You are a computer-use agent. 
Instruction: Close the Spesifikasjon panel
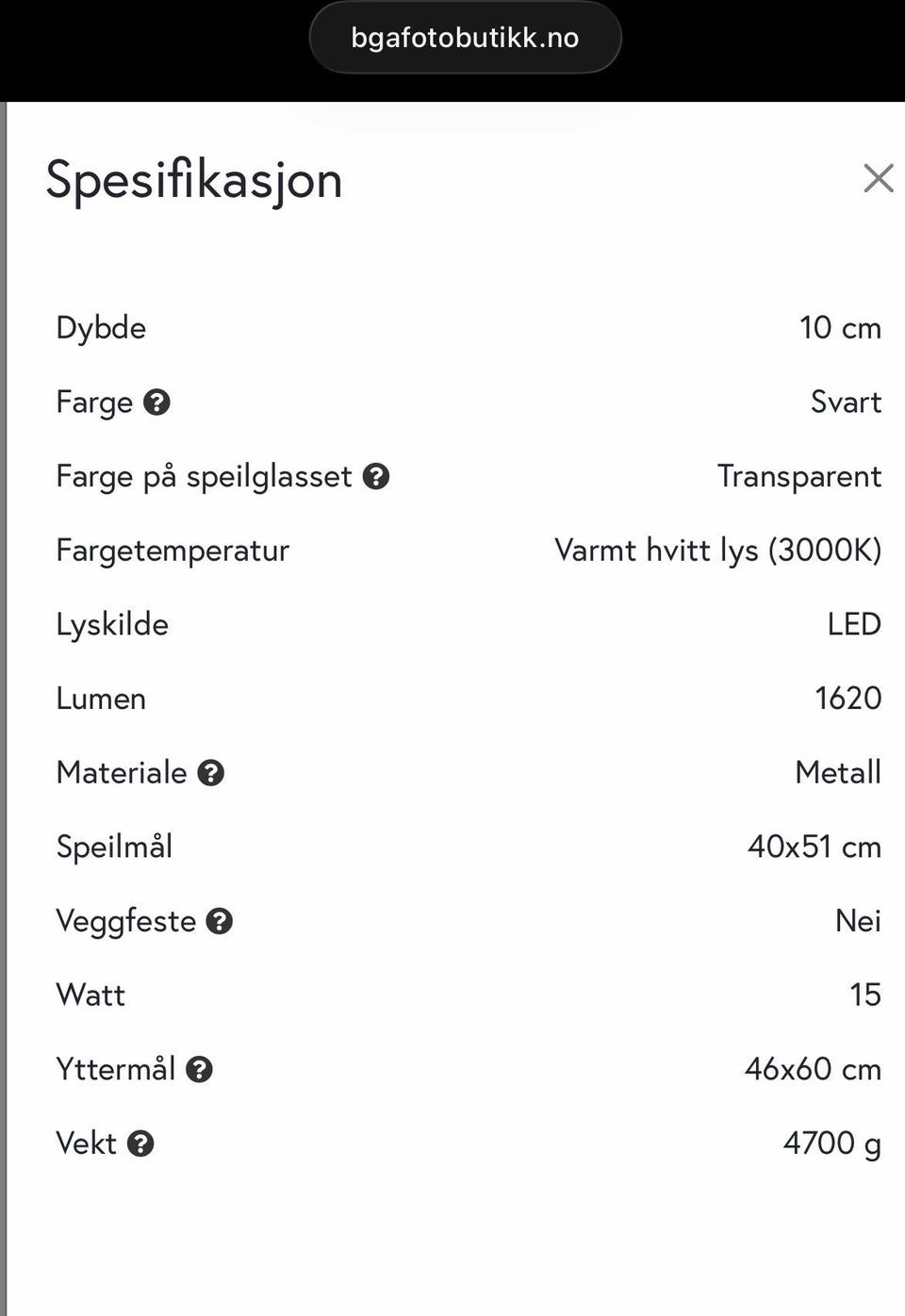(878, 177)
